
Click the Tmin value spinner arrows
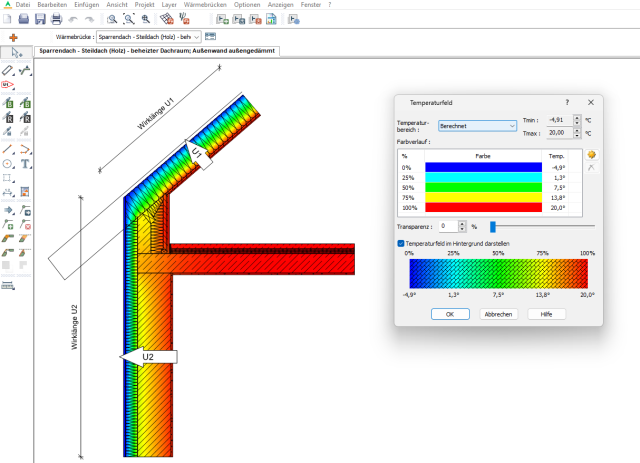pos(577,120)
